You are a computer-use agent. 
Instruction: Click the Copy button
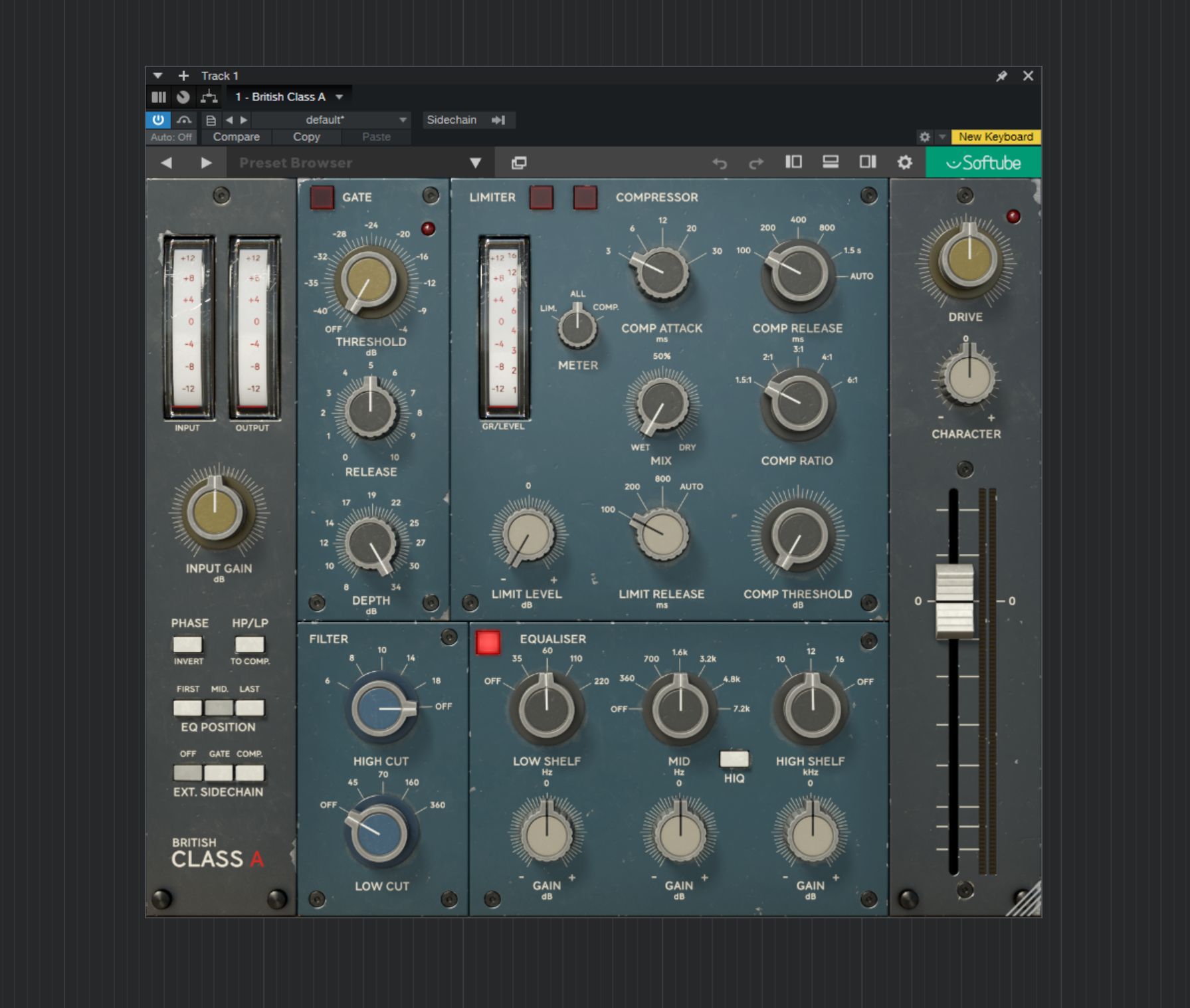point(306,137)
